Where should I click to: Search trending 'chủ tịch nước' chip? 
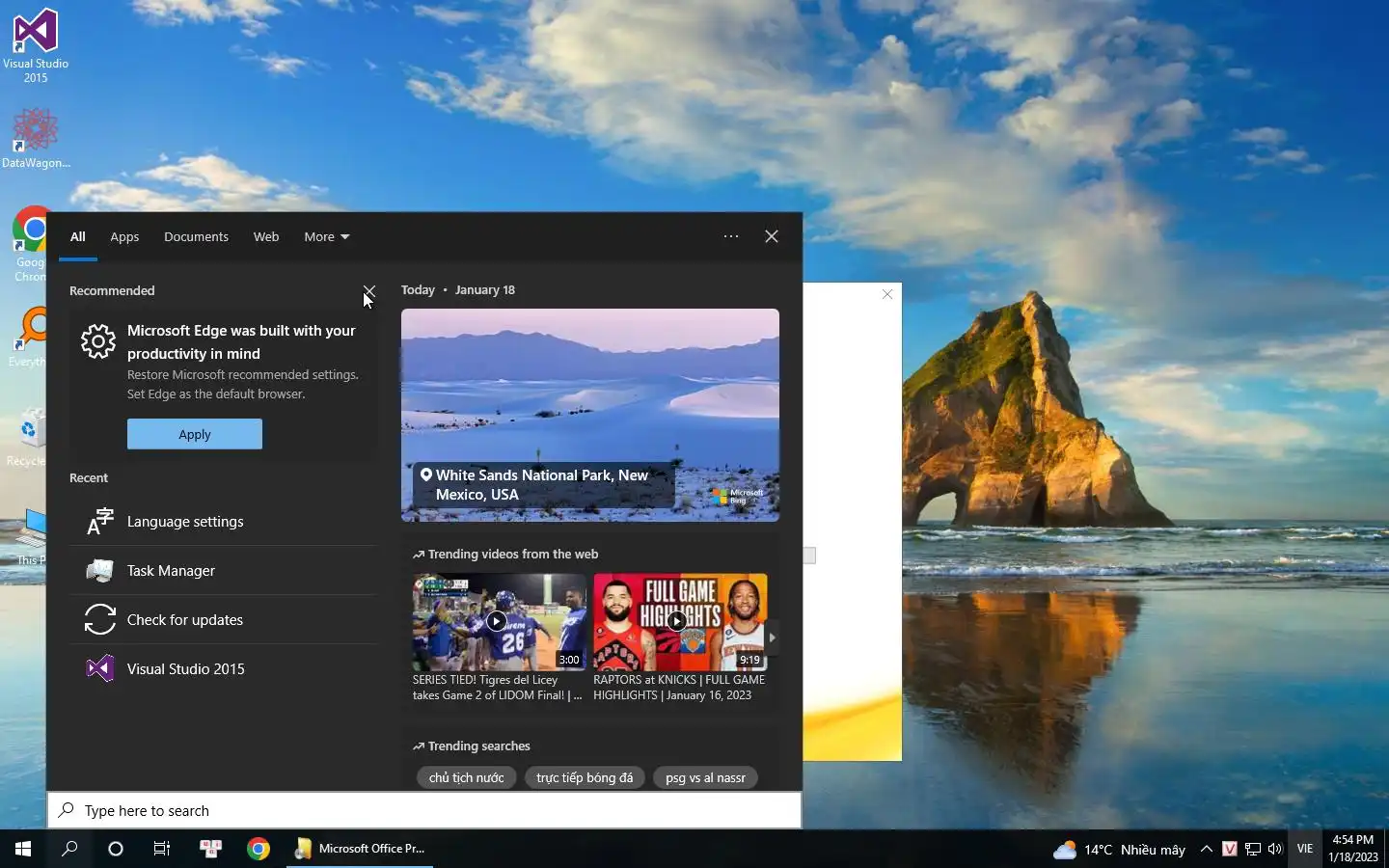[467, 777]
